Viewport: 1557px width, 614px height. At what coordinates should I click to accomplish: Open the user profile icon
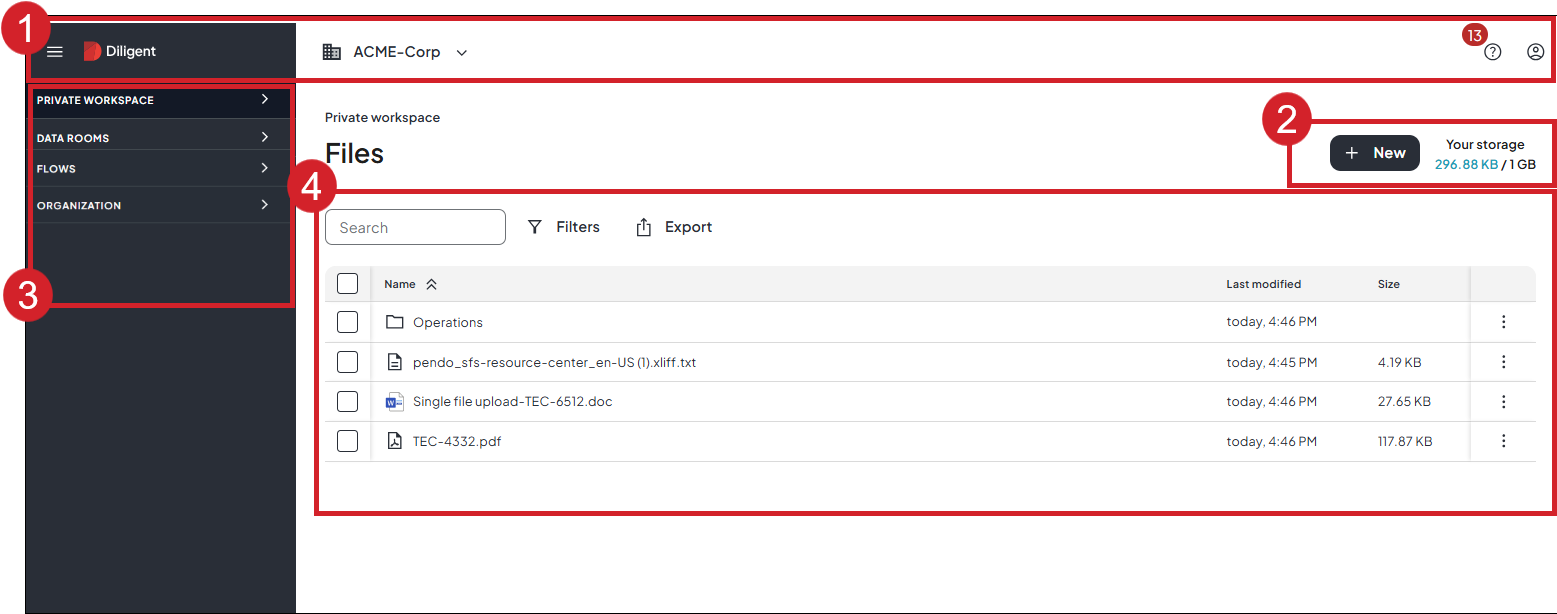pyautogui.click(x=1535, y=52)
